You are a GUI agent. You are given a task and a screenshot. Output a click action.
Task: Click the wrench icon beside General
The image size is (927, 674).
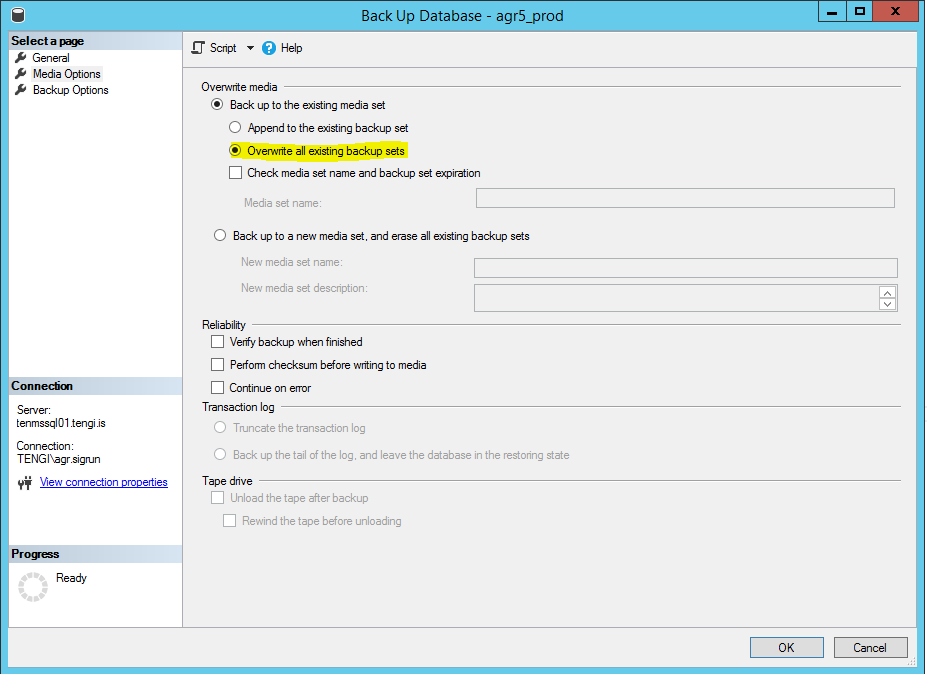pos(21,57)
